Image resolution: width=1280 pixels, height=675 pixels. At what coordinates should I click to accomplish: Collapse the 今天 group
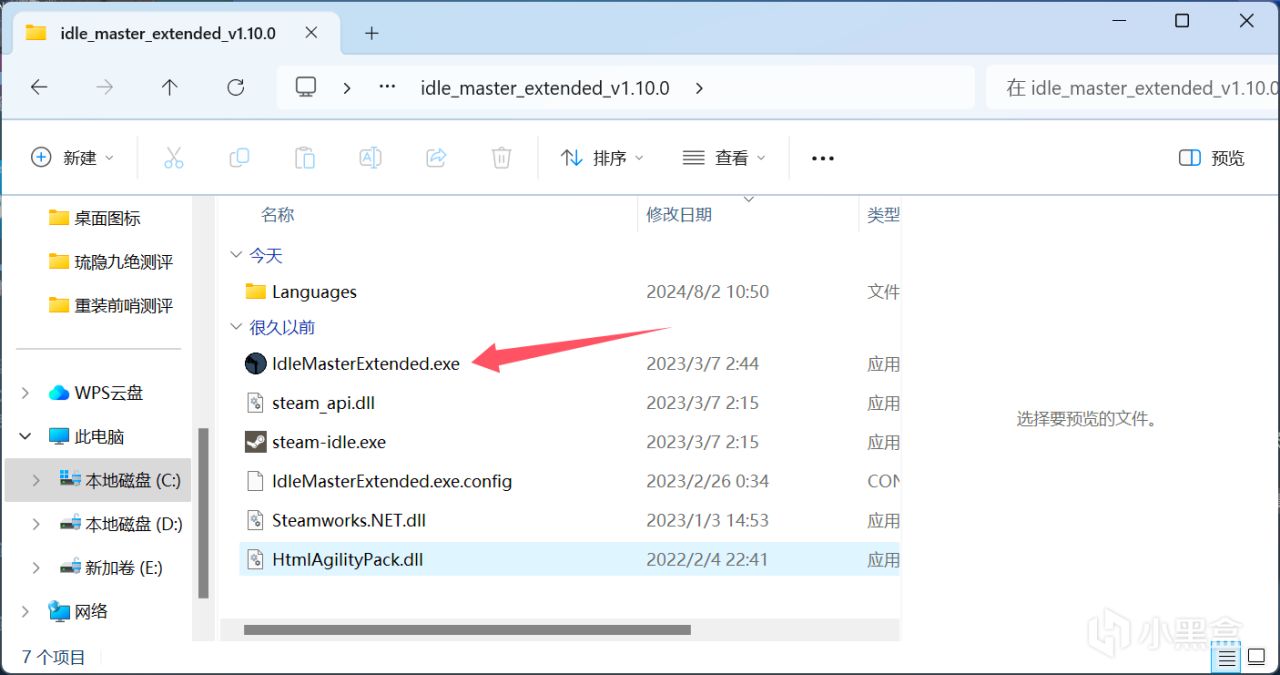pos(237,256)
